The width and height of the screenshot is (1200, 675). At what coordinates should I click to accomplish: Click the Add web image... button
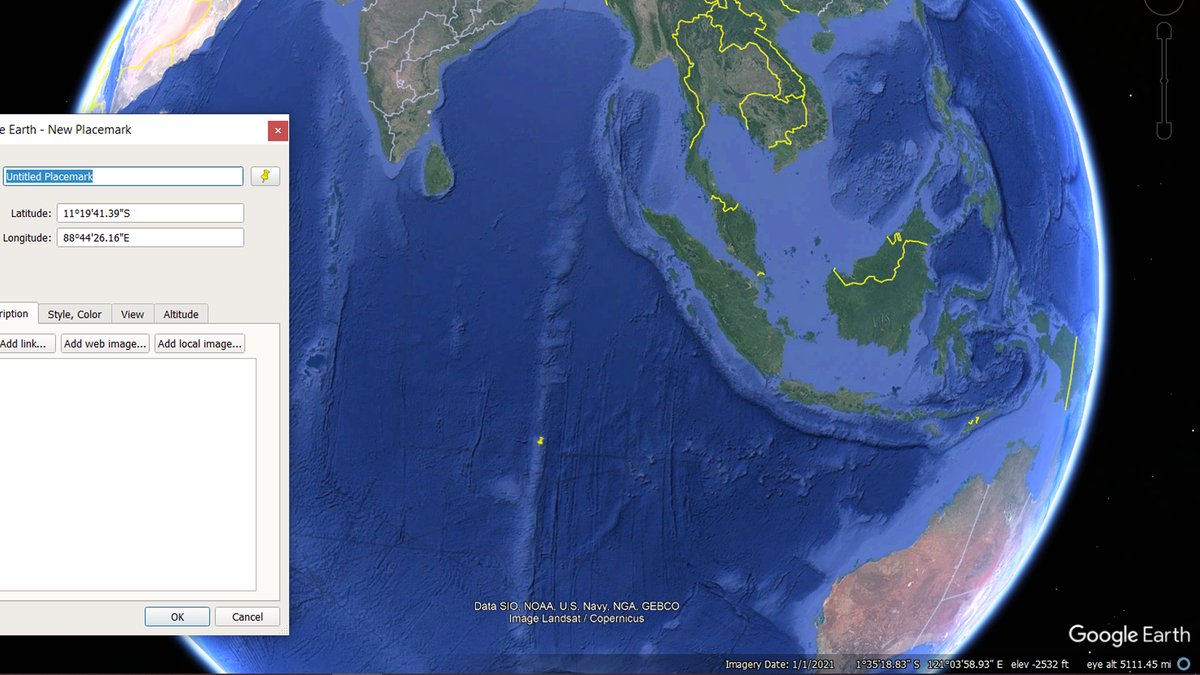(x=105, y=344)
